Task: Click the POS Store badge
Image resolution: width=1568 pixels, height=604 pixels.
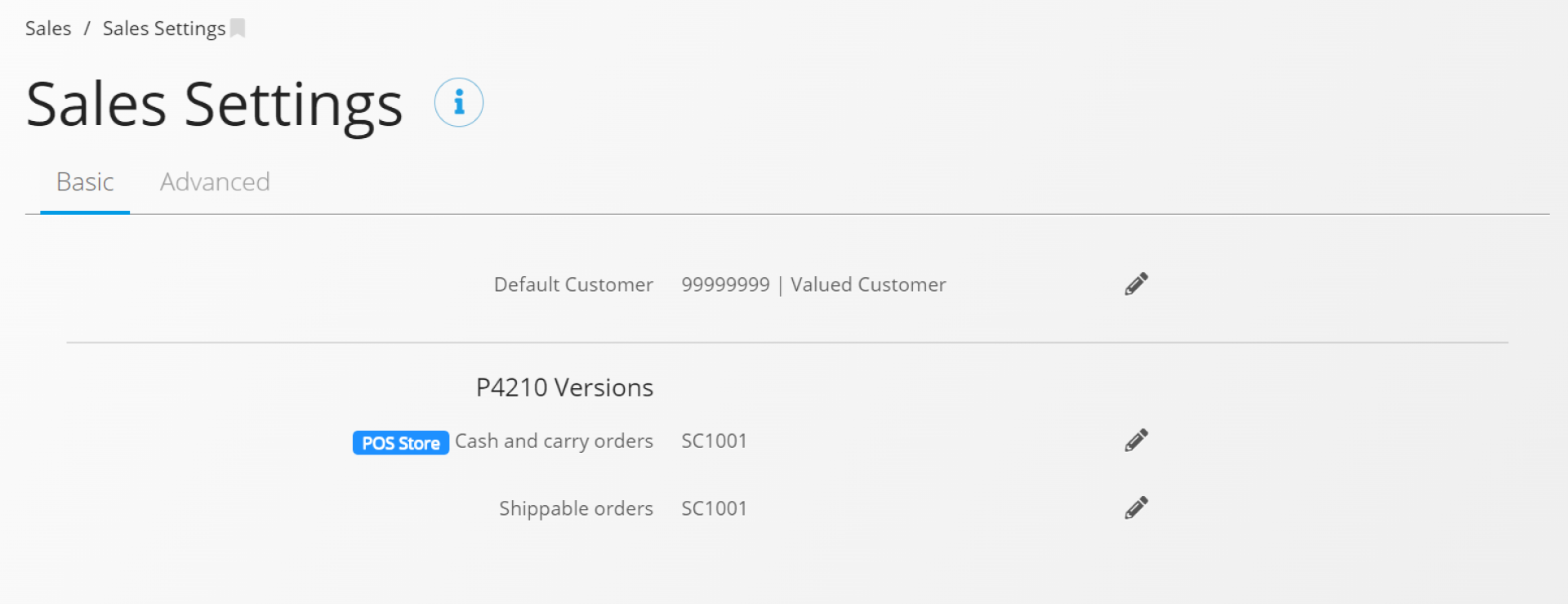Action: coord(401,443)
